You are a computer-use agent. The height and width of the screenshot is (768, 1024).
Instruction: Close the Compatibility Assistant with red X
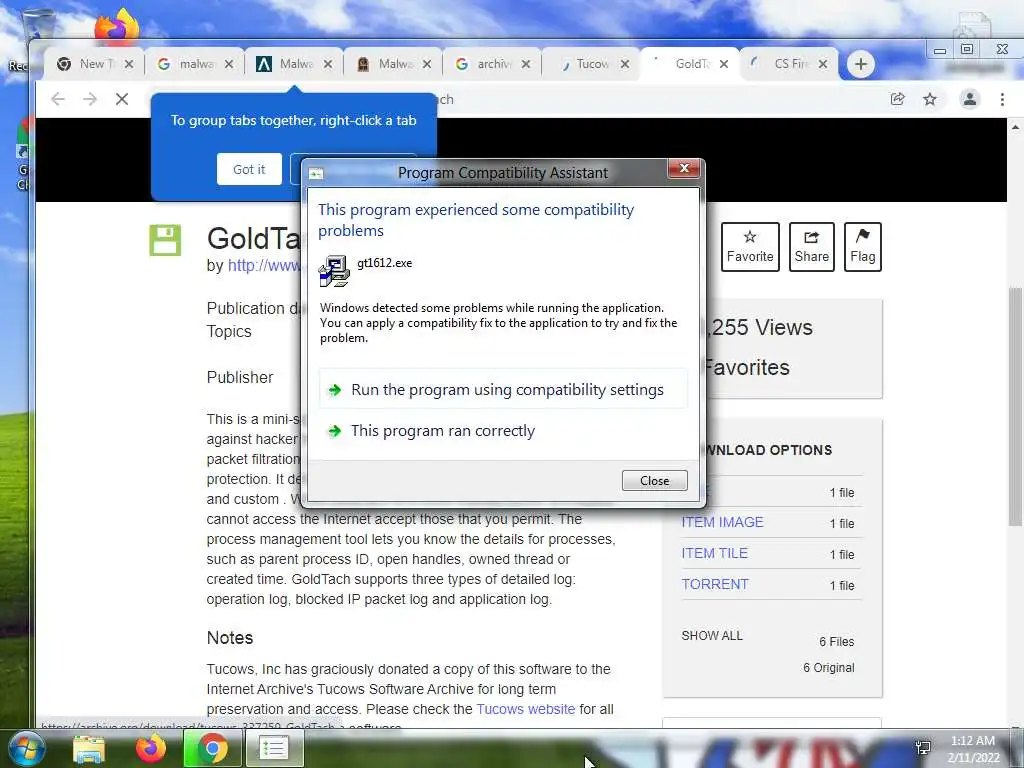pos(684,168)
